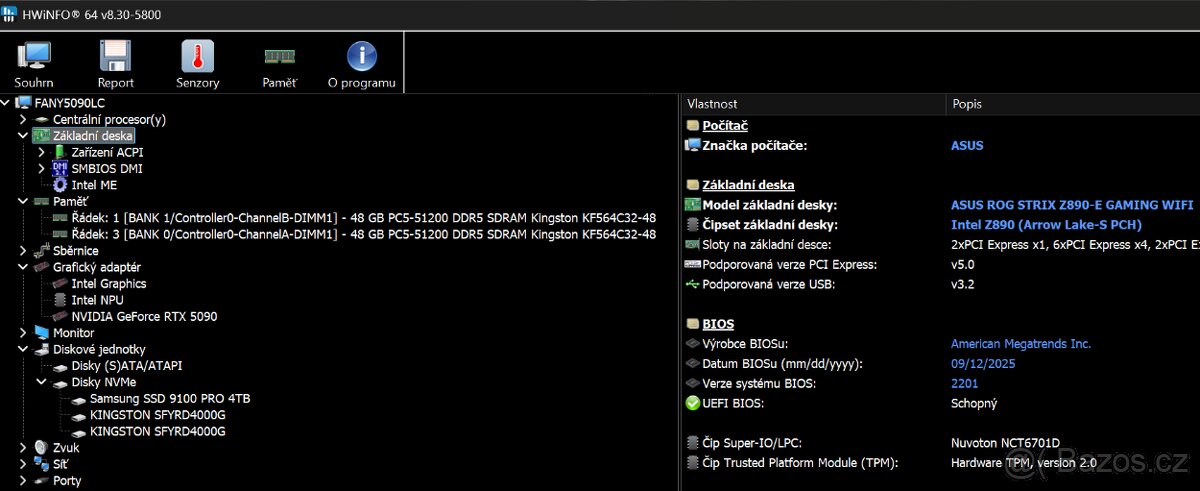Viewport: 1200px width, 491px height.
Task: Click the BIOS version 2201 value
Action: (964, 383)
